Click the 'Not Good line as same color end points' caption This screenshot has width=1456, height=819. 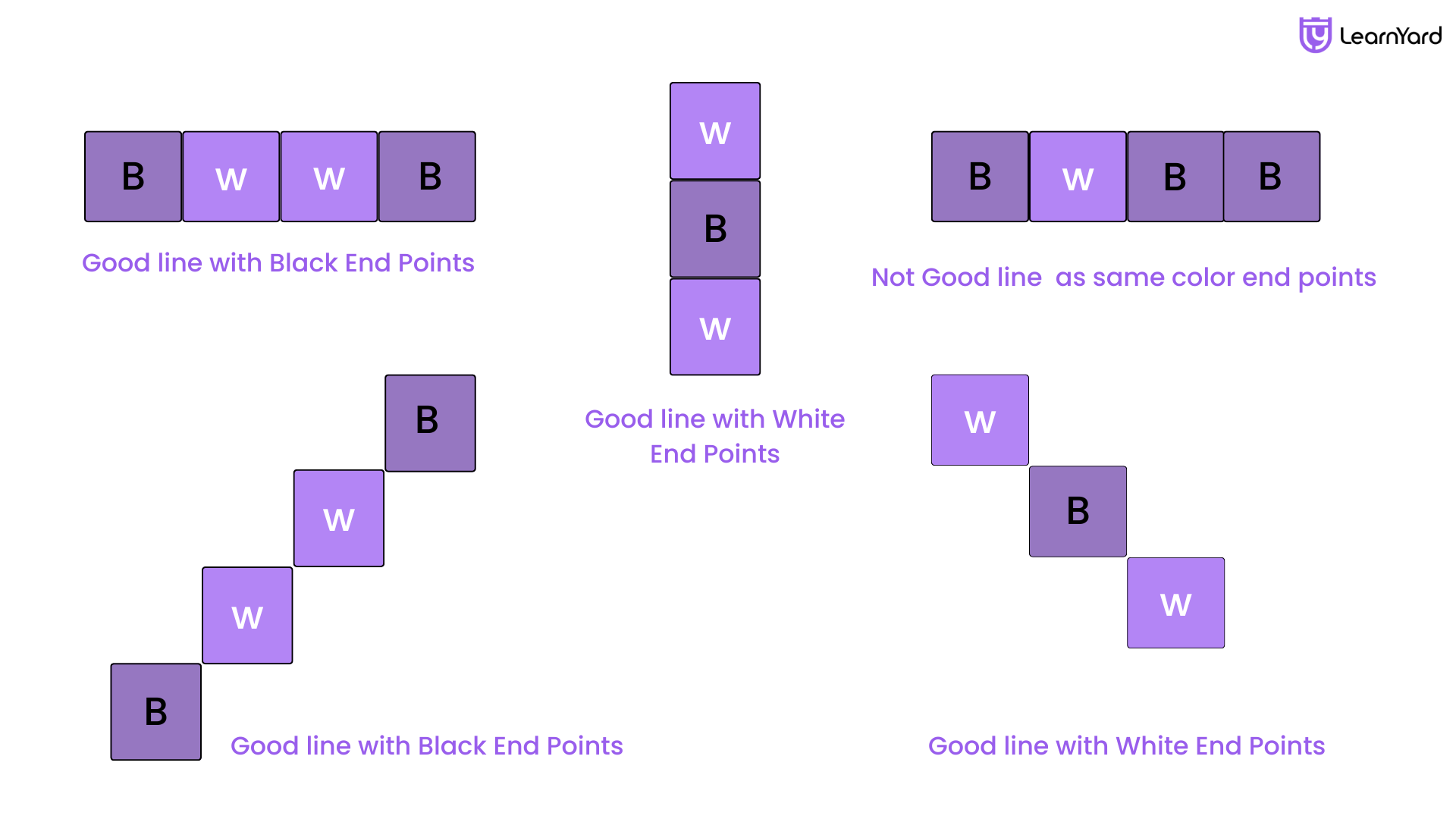point(1123,278)
